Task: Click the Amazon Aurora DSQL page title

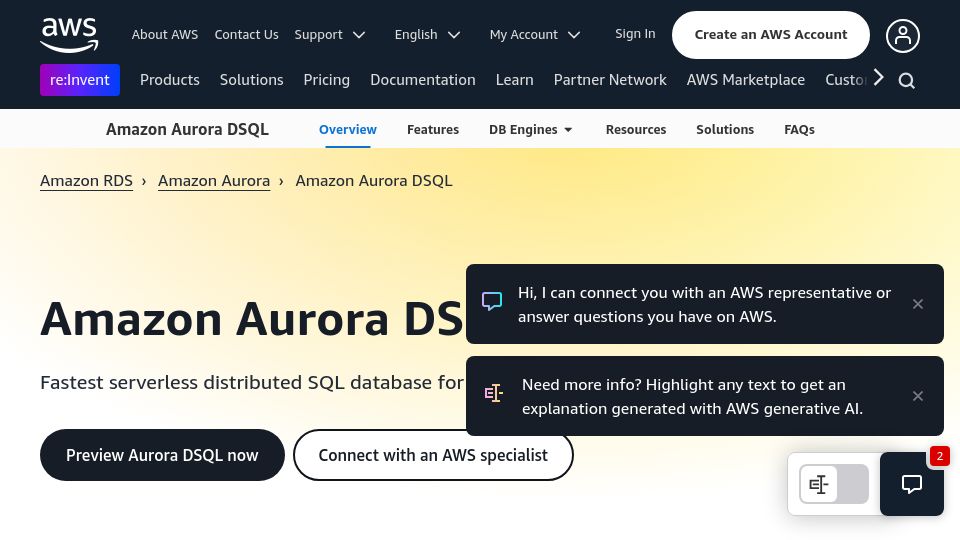Action: tap(187, 130)
